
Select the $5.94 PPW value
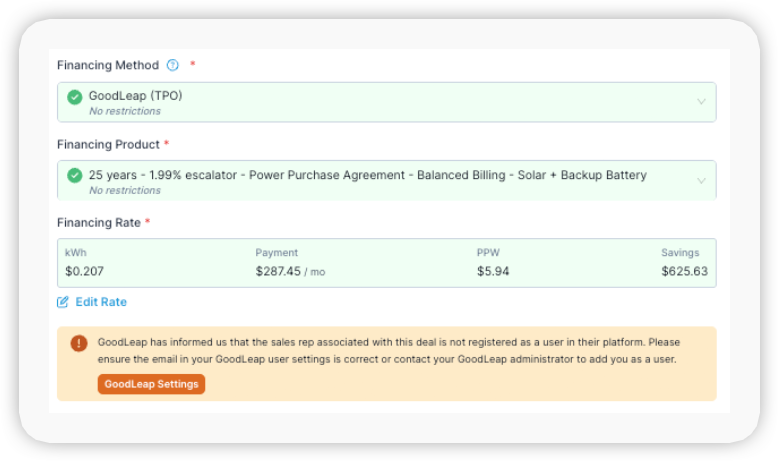tap(493, 271)
